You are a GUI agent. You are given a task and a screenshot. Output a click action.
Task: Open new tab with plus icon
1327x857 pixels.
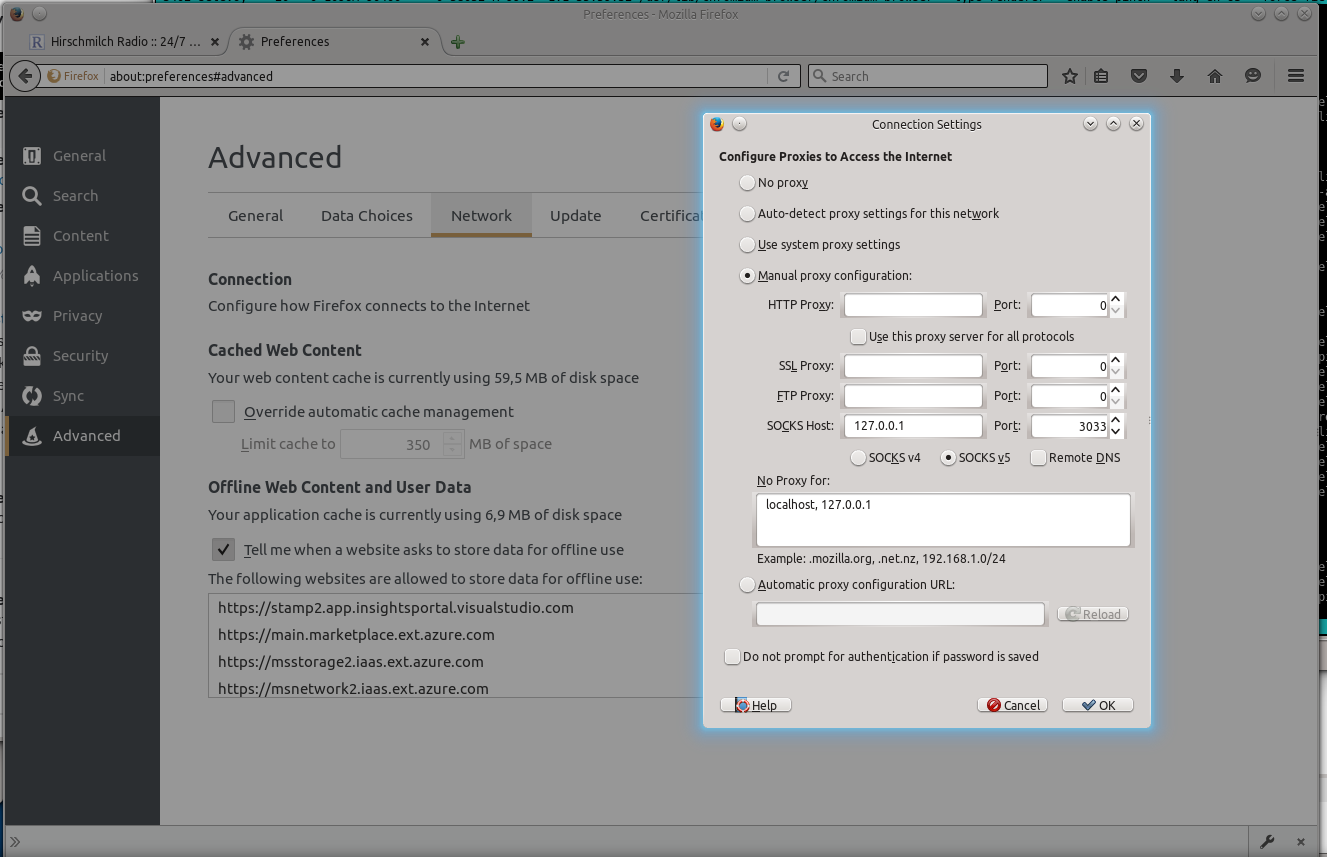click(457, 42)
